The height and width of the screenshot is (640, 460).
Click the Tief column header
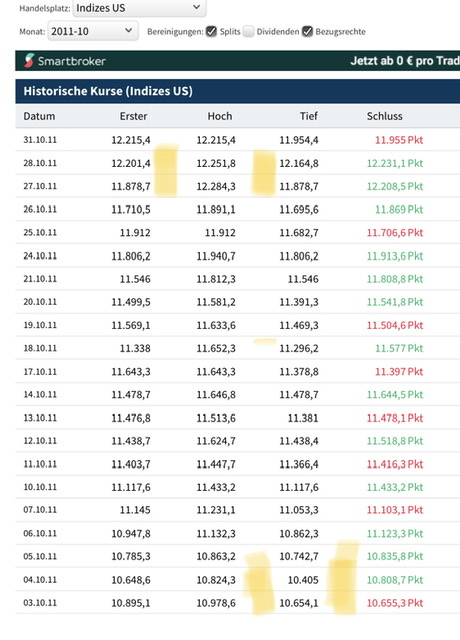coord(309,116)
